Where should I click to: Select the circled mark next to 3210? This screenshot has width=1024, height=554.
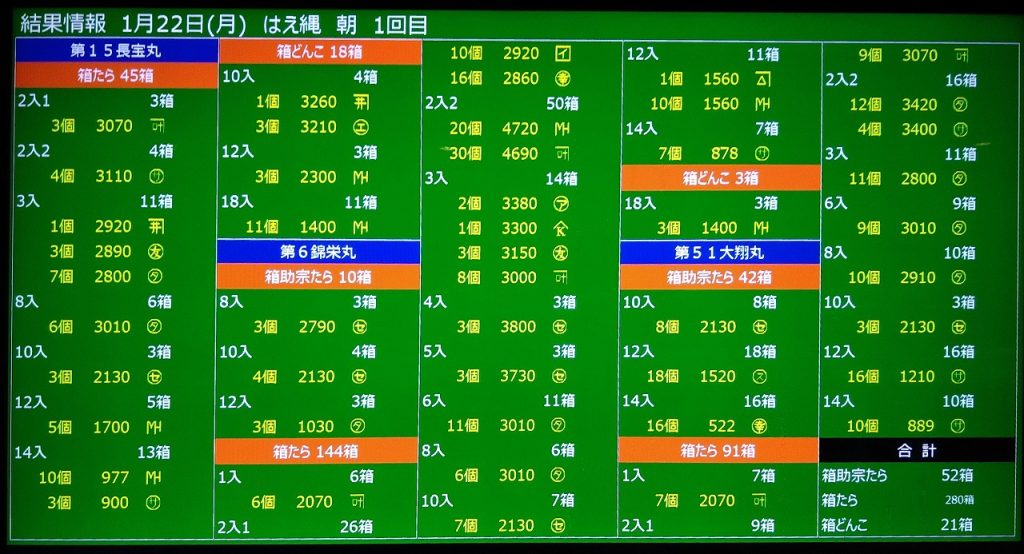361,127
